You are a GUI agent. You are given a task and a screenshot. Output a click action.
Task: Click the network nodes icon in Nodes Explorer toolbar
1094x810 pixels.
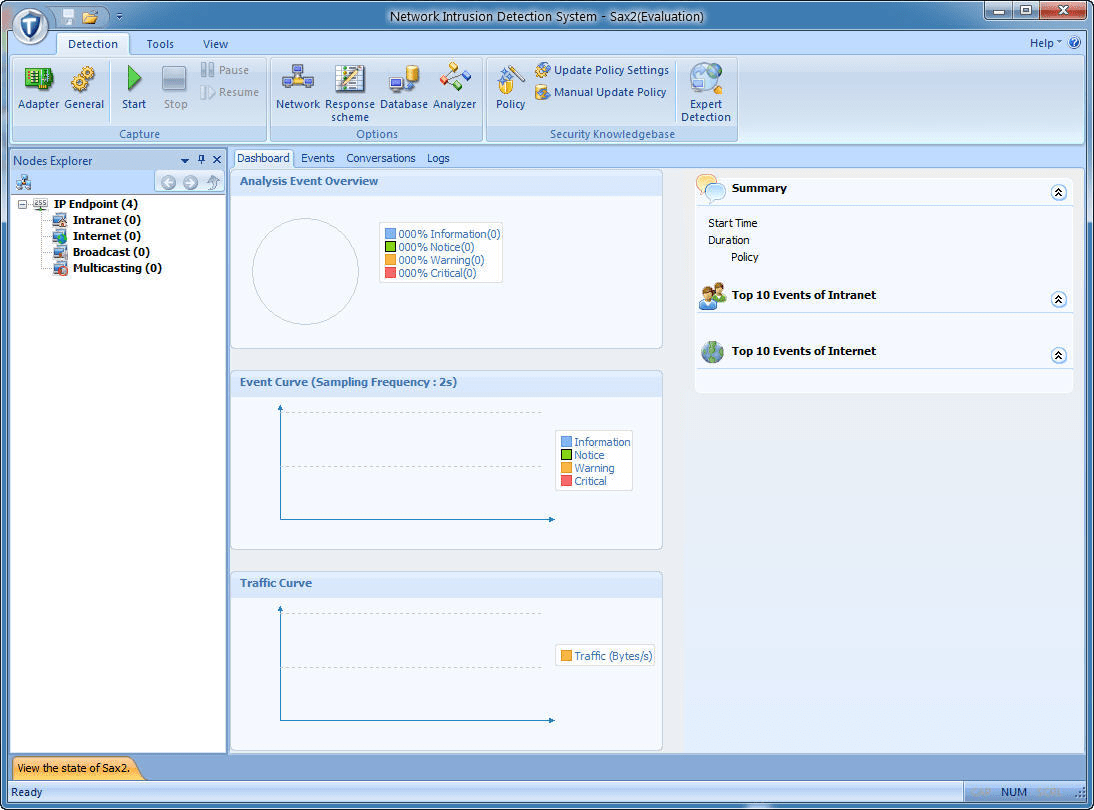coord(24,183)
